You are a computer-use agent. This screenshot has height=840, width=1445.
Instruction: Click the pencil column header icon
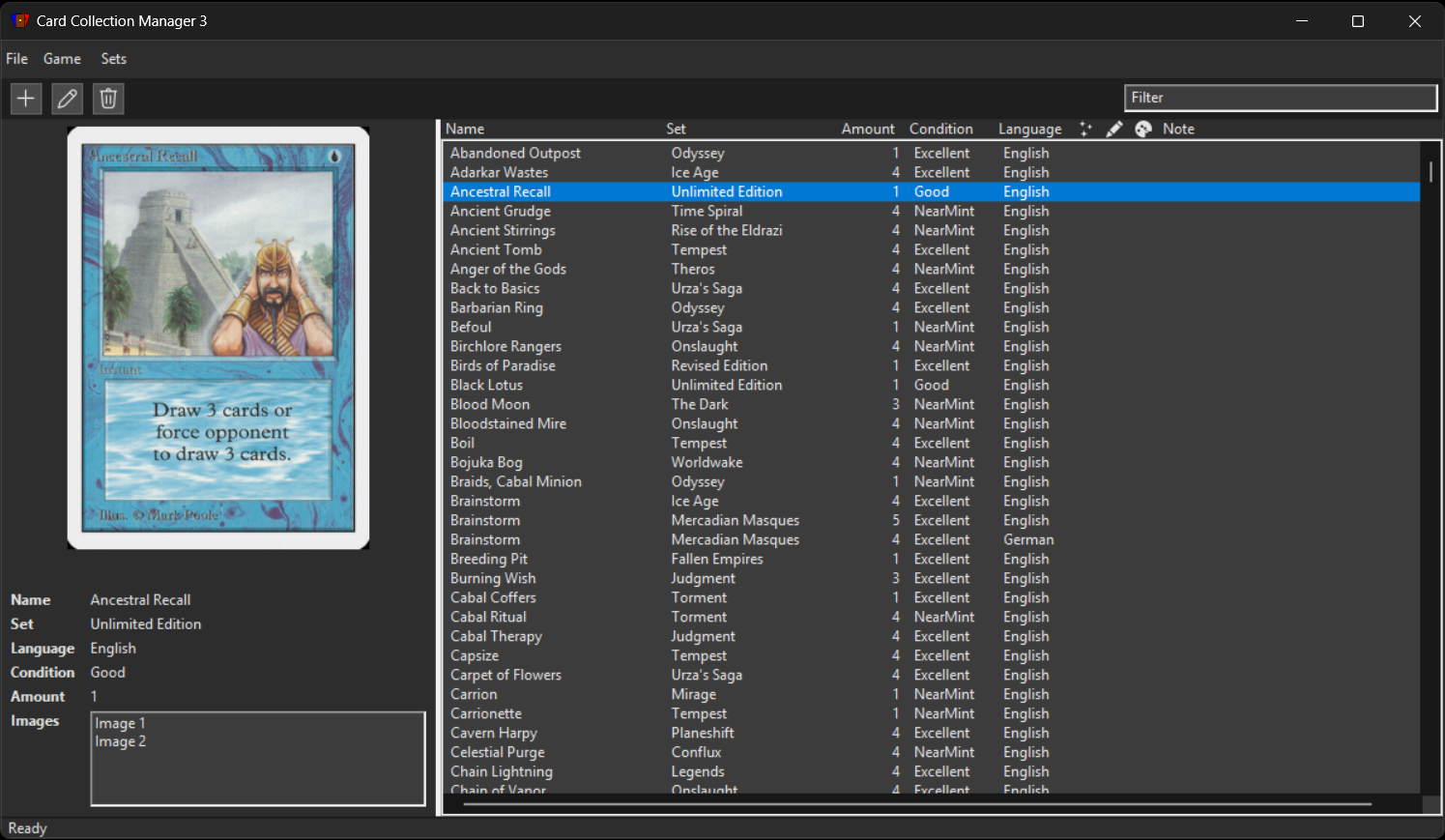(x=1114, y=129)
